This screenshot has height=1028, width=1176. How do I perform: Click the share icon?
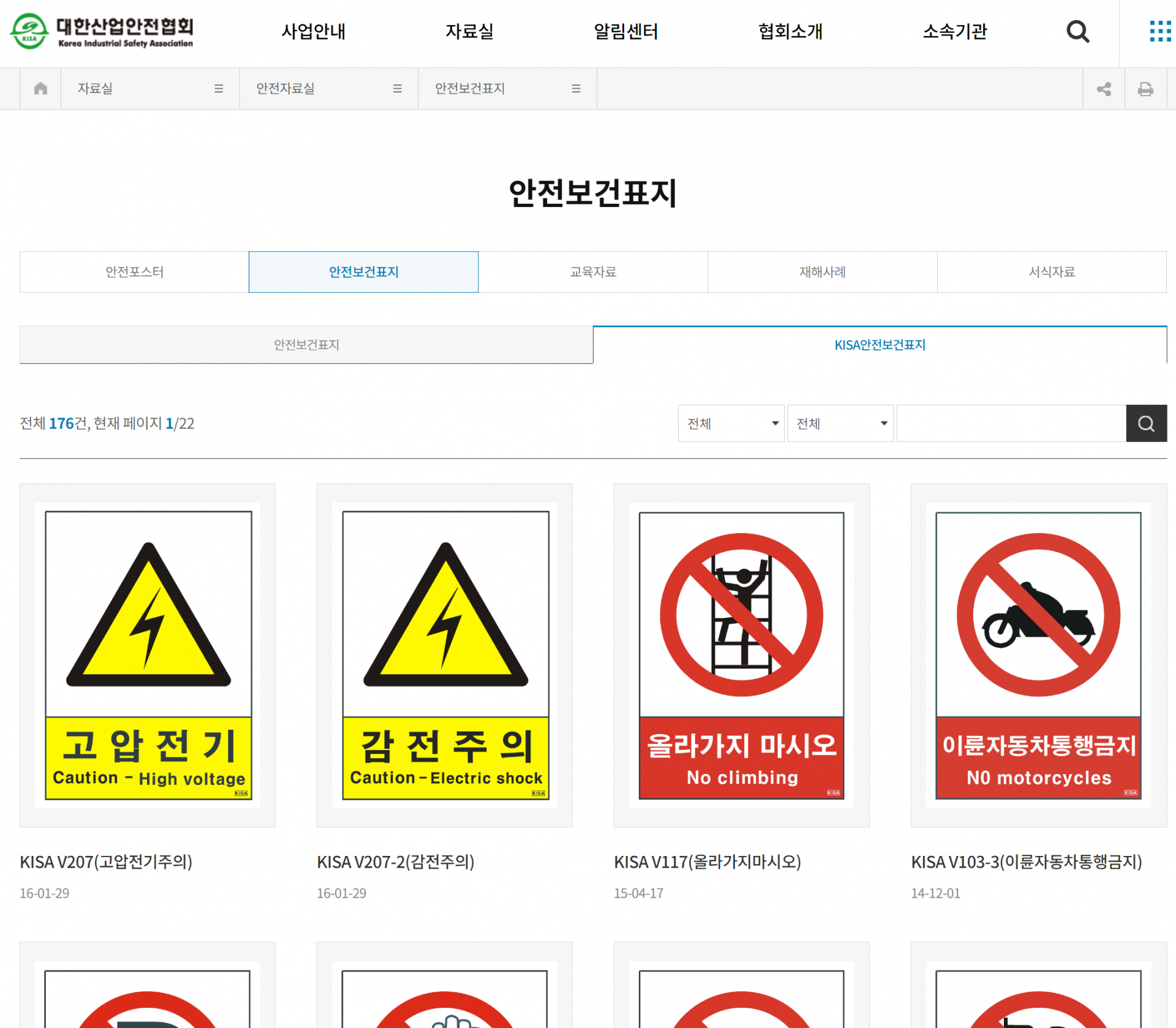[x=1104, y=89]
